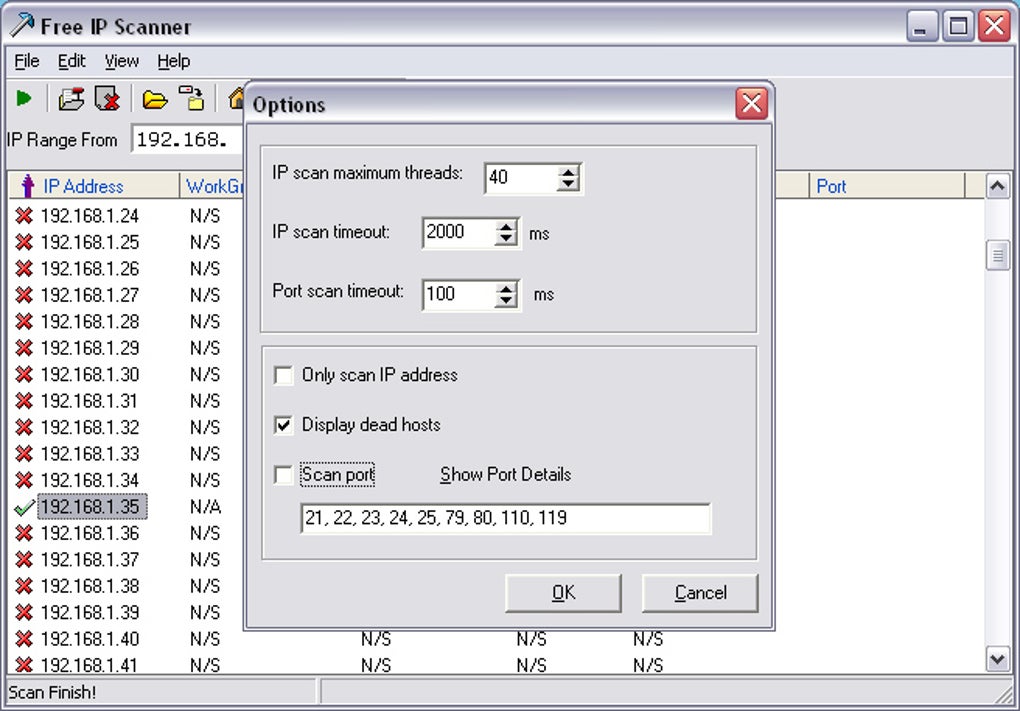Click the red X icon beside 192.168.1.38
Screen dimensions: 1020x711
(24, 586)
